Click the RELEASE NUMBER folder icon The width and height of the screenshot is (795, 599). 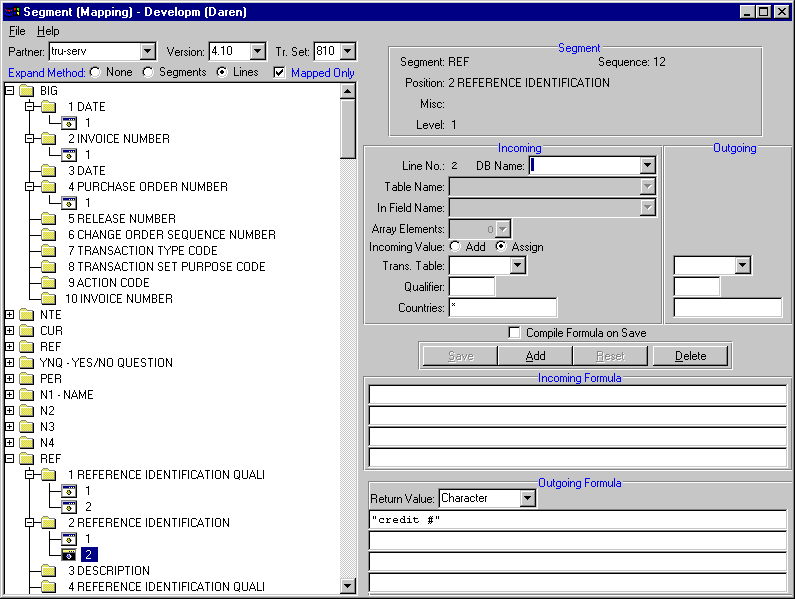pos(48,219)
